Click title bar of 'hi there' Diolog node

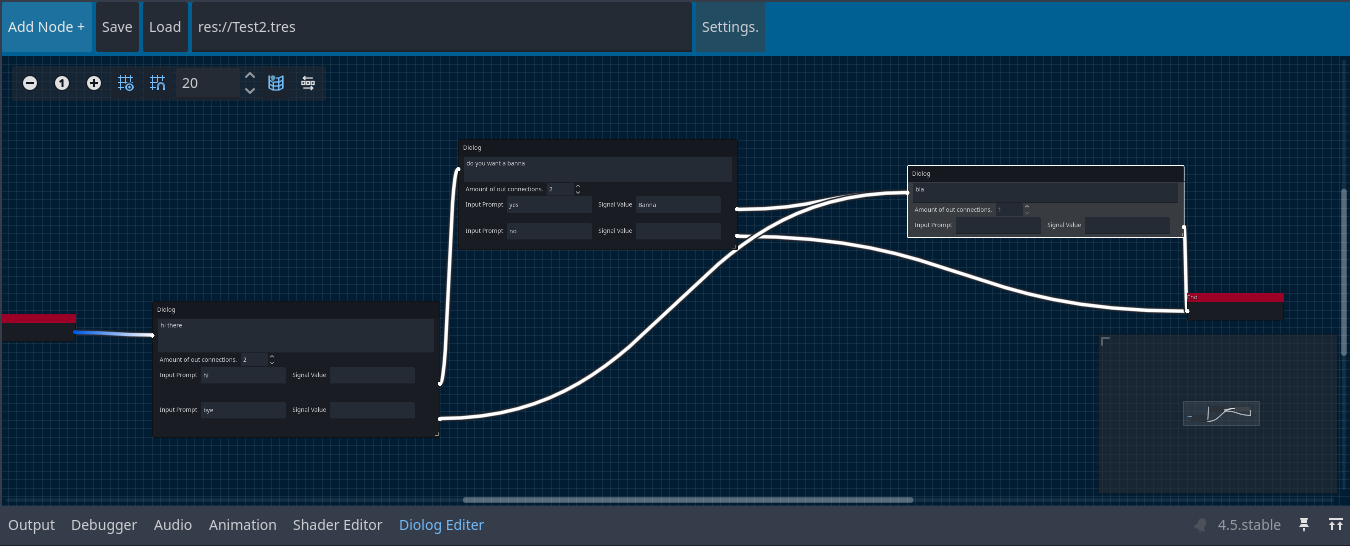(x=296, y=309)
